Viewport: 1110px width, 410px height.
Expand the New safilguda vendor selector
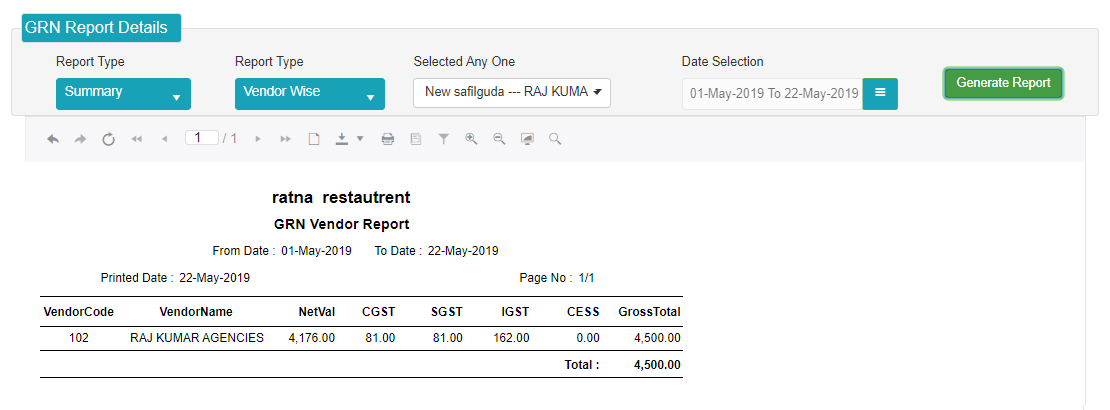click(x=512, y=93)
